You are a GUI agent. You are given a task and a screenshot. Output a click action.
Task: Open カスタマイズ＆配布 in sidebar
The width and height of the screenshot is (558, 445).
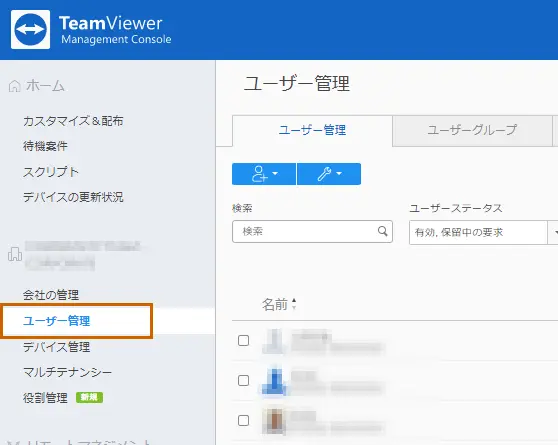click(73, 121)
